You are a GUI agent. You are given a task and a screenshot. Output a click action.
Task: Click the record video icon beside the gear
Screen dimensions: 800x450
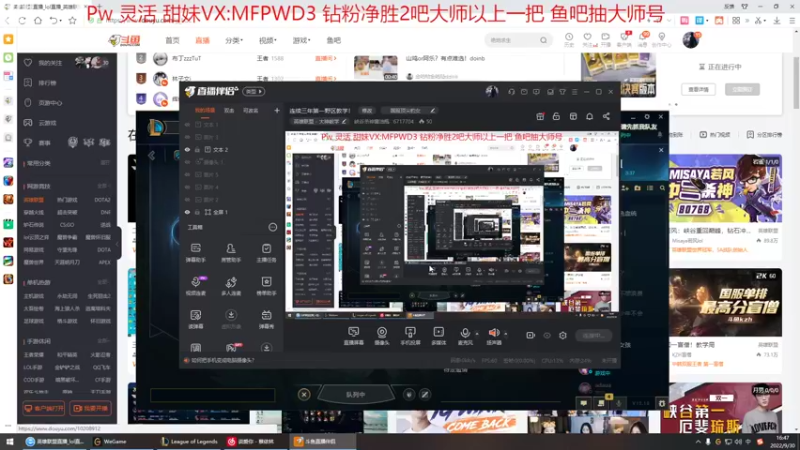(530, 335)
